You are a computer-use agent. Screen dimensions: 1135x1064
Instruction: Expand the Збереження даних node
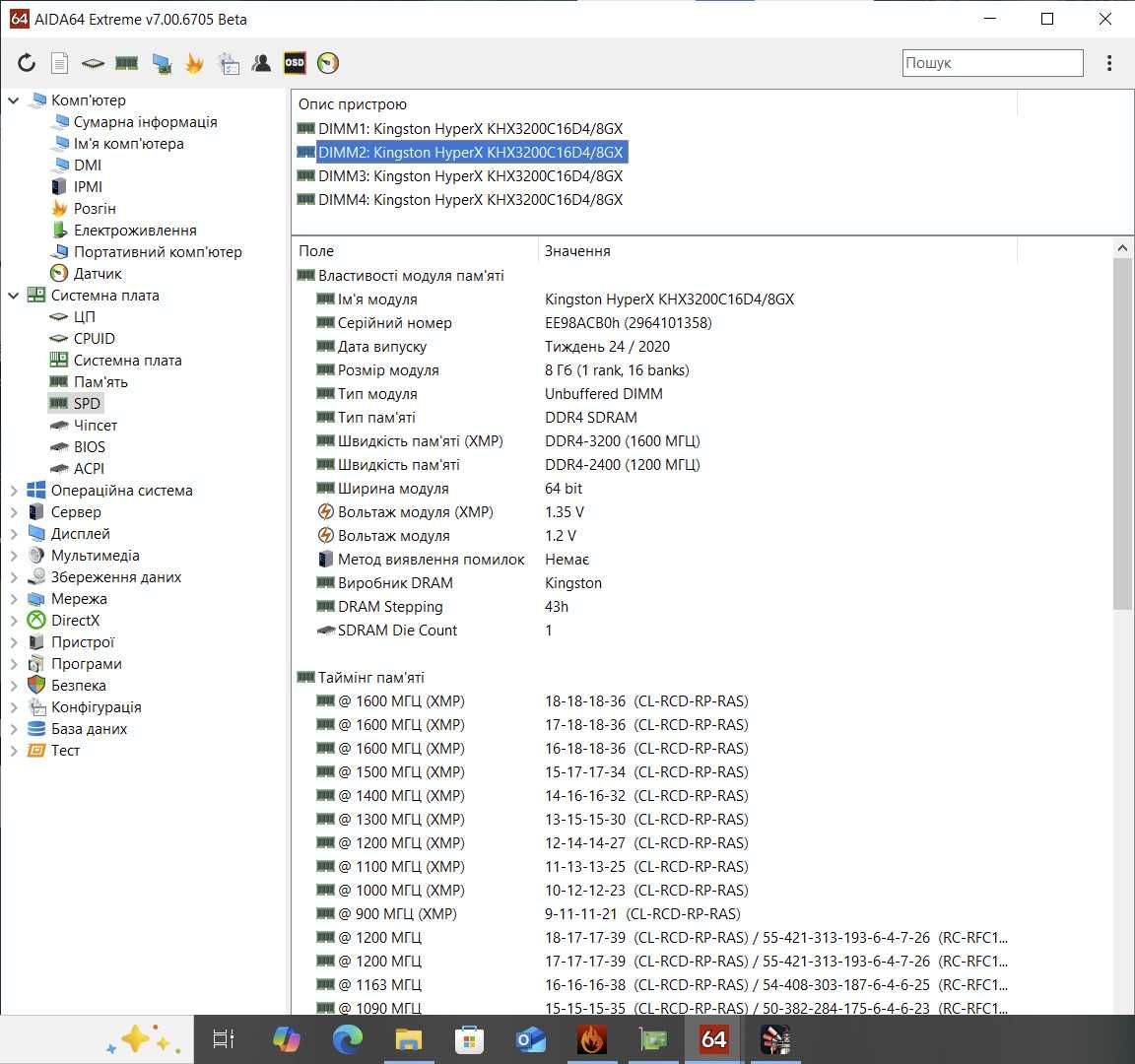click(13, 577)
